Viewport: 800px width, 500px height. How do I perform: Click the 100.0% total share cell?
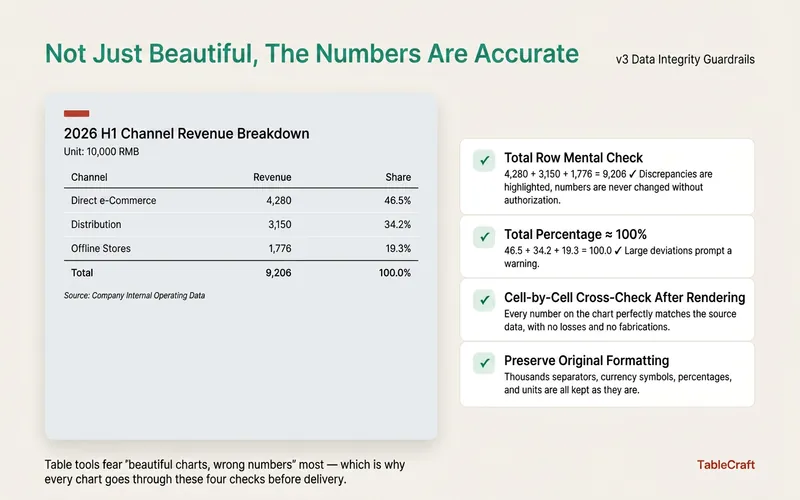pos(394,273)
